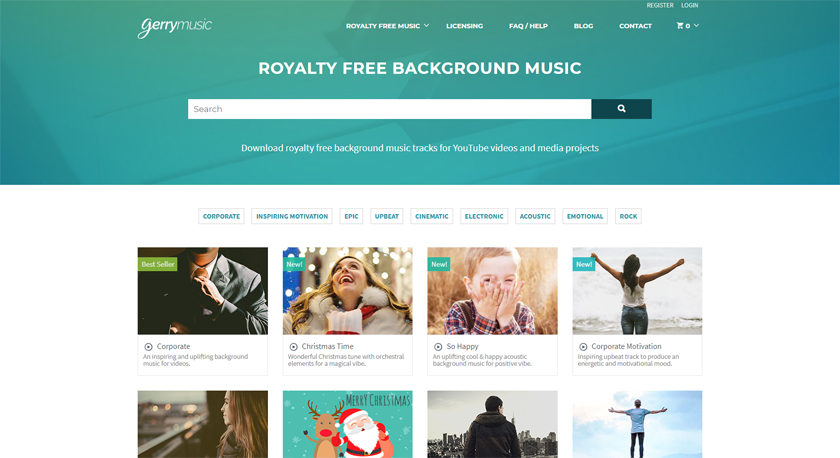Go to the Blog page

pyautogui.click(x=583, y=26)
